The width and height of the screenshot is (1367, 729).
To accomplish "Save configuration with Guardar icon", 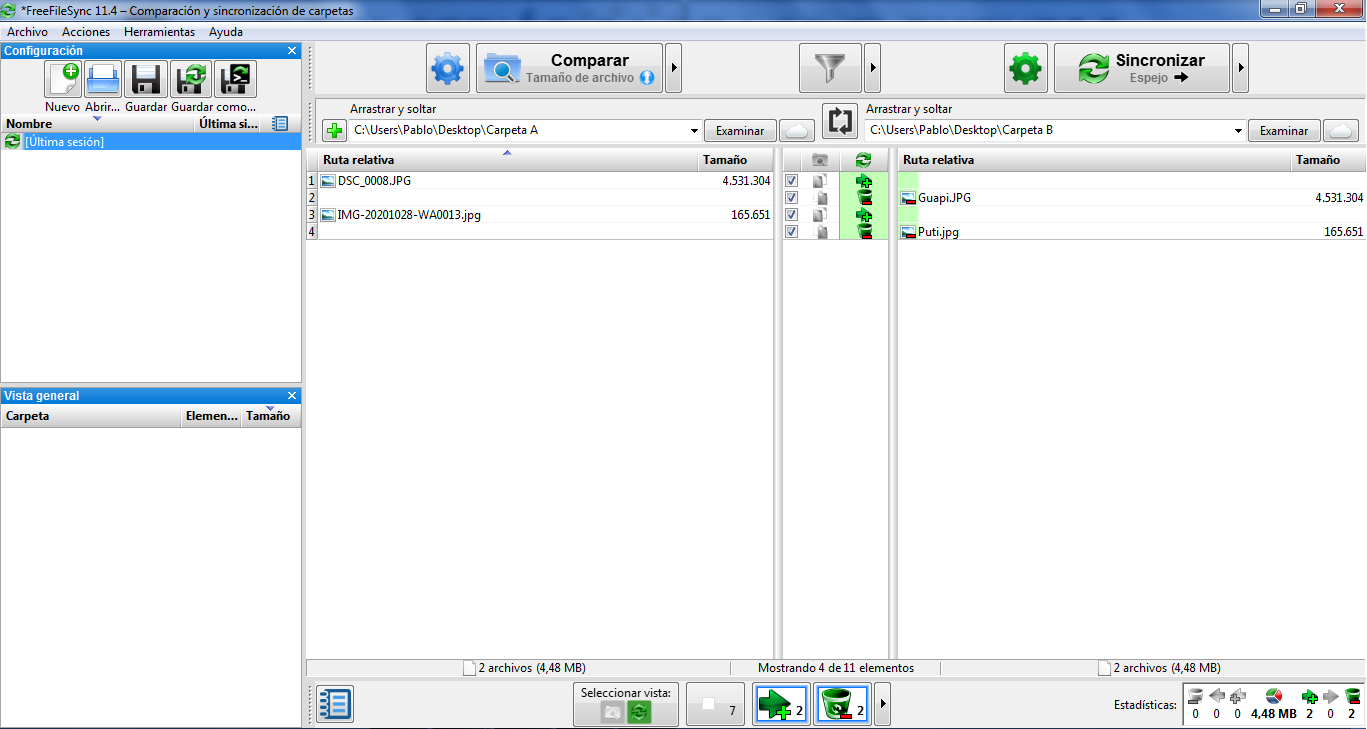I will click(x=146, y=79).
